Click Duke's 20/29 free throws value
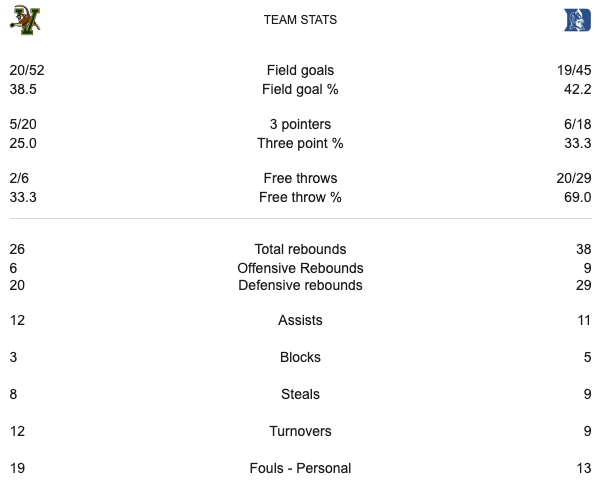601x491 pixels. click(x=575, y=178)
